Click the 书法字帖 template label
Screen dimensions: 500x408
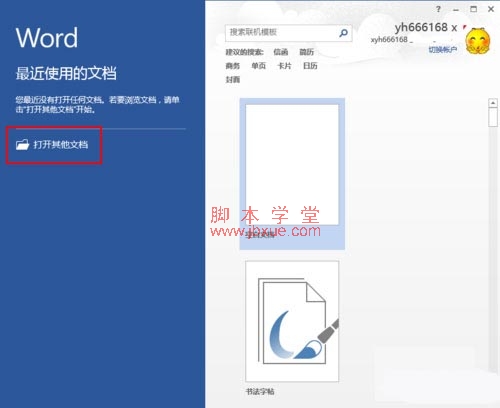click(260, 391)
